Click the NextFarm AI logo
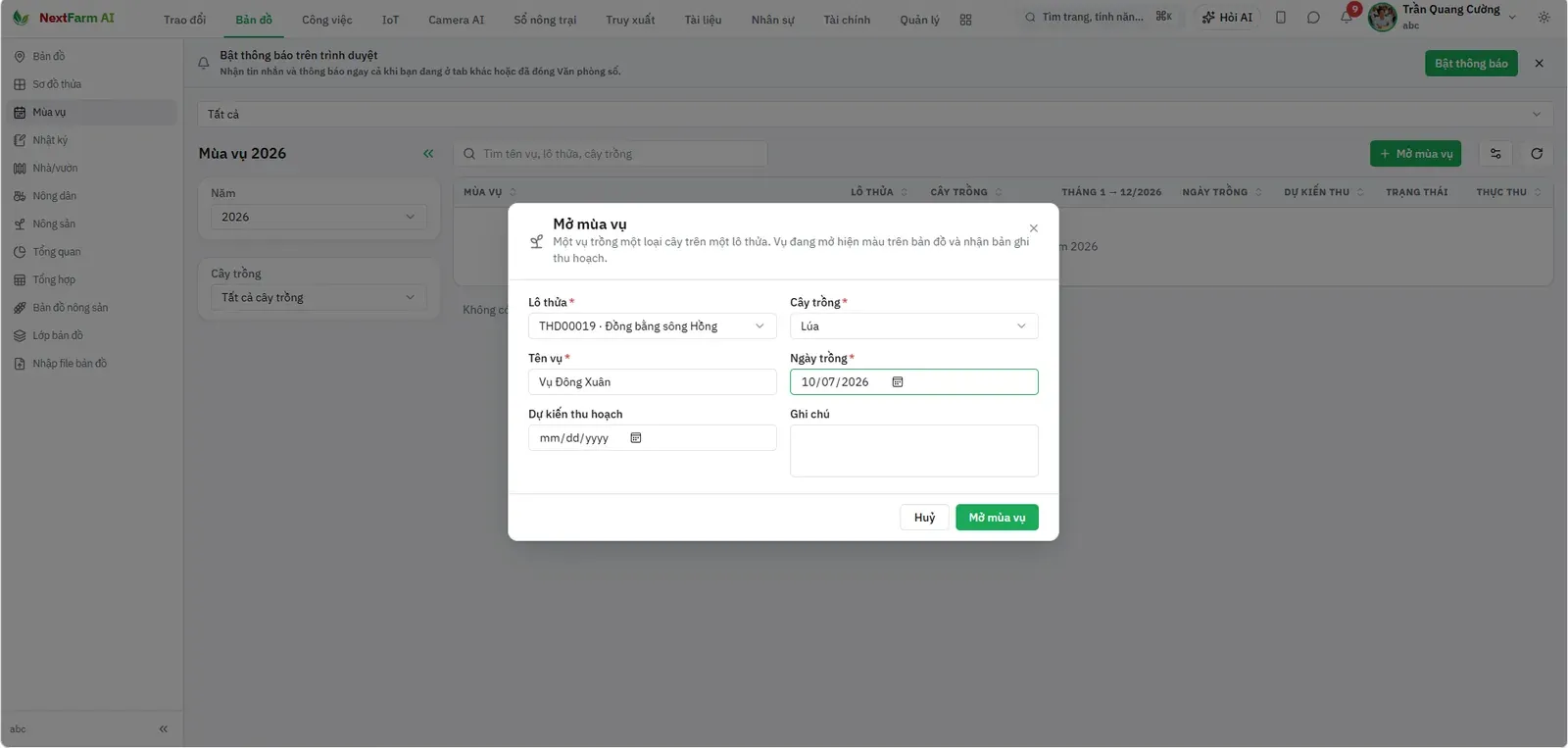This screenshot has width=1568, height=748. [x=64, y=18]
